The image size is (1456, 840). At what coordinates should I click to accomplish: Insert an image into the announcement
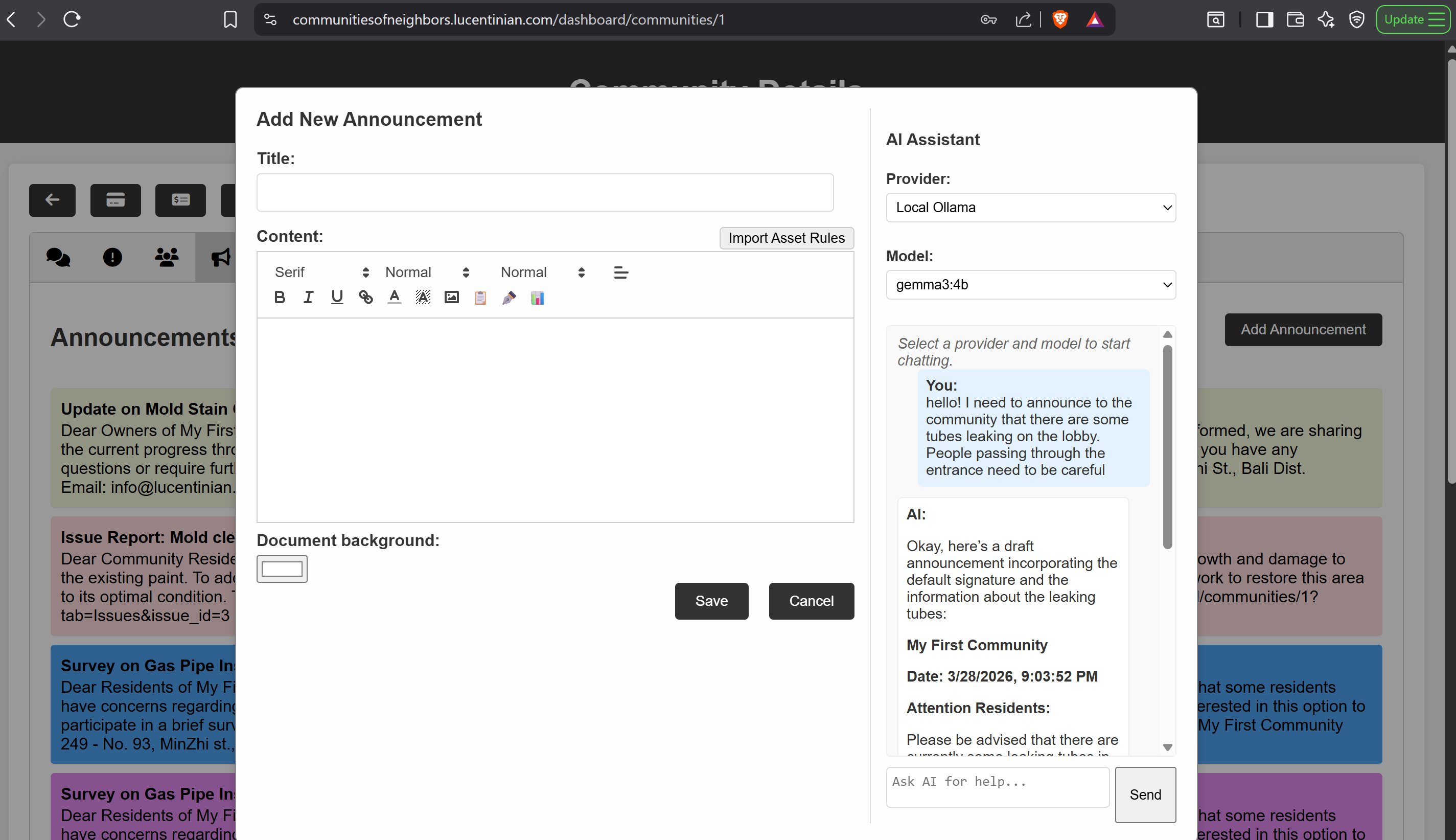click(452, 297)
